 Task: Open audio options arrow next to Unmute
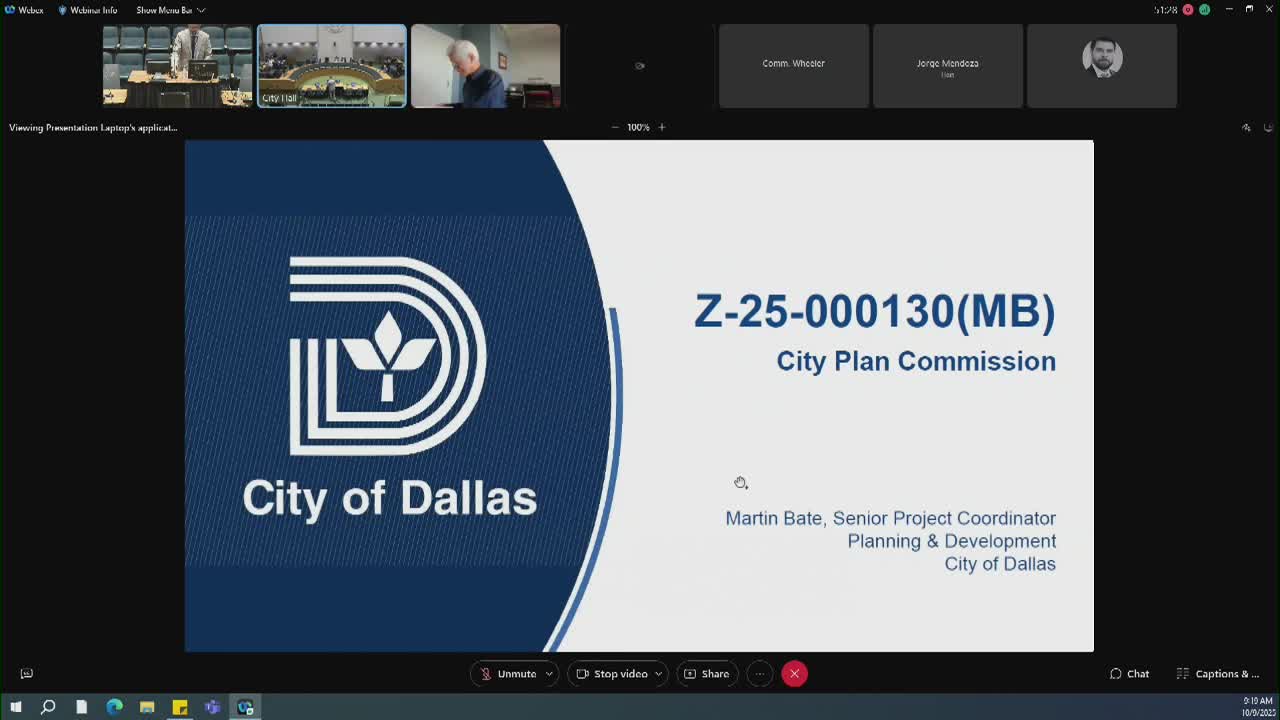tap(549, 674)
